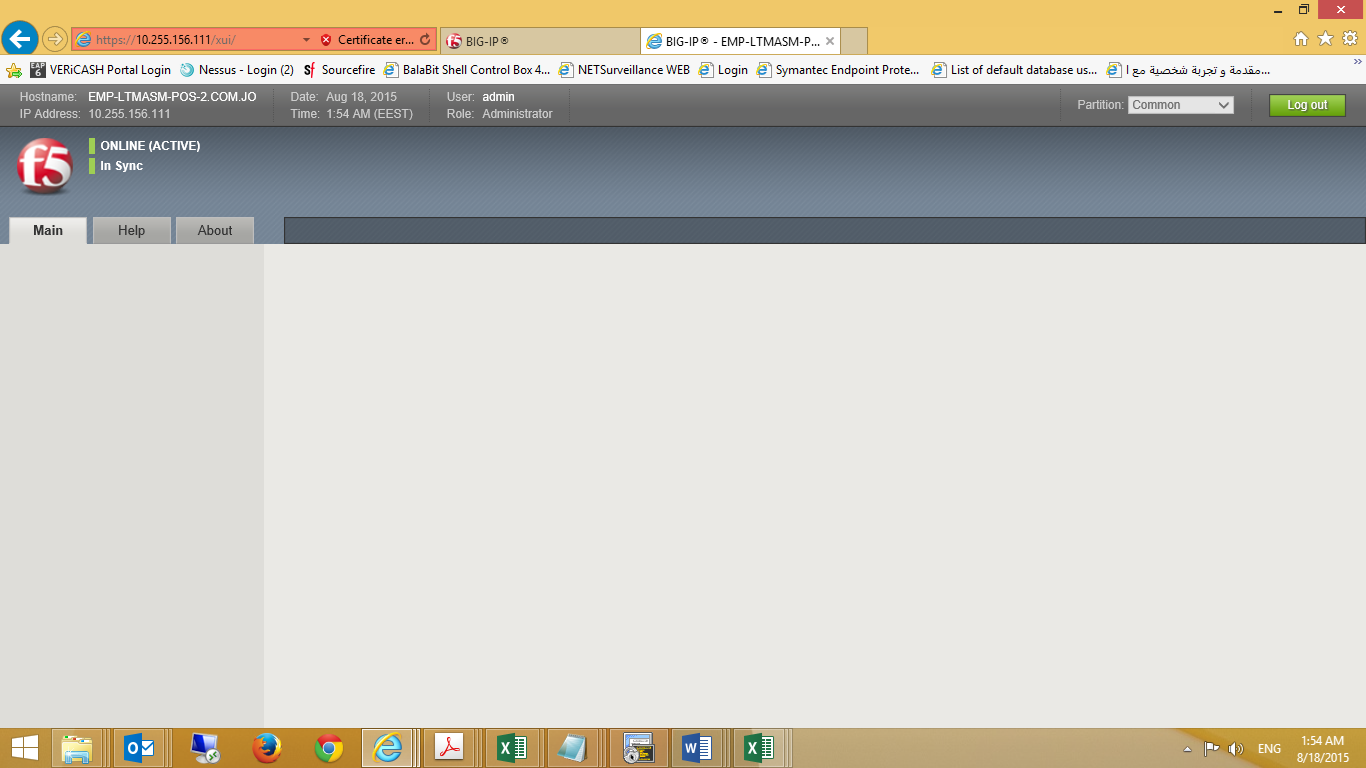Open the VERiCASH Portal Login bookmark

(x=101, y=70)
